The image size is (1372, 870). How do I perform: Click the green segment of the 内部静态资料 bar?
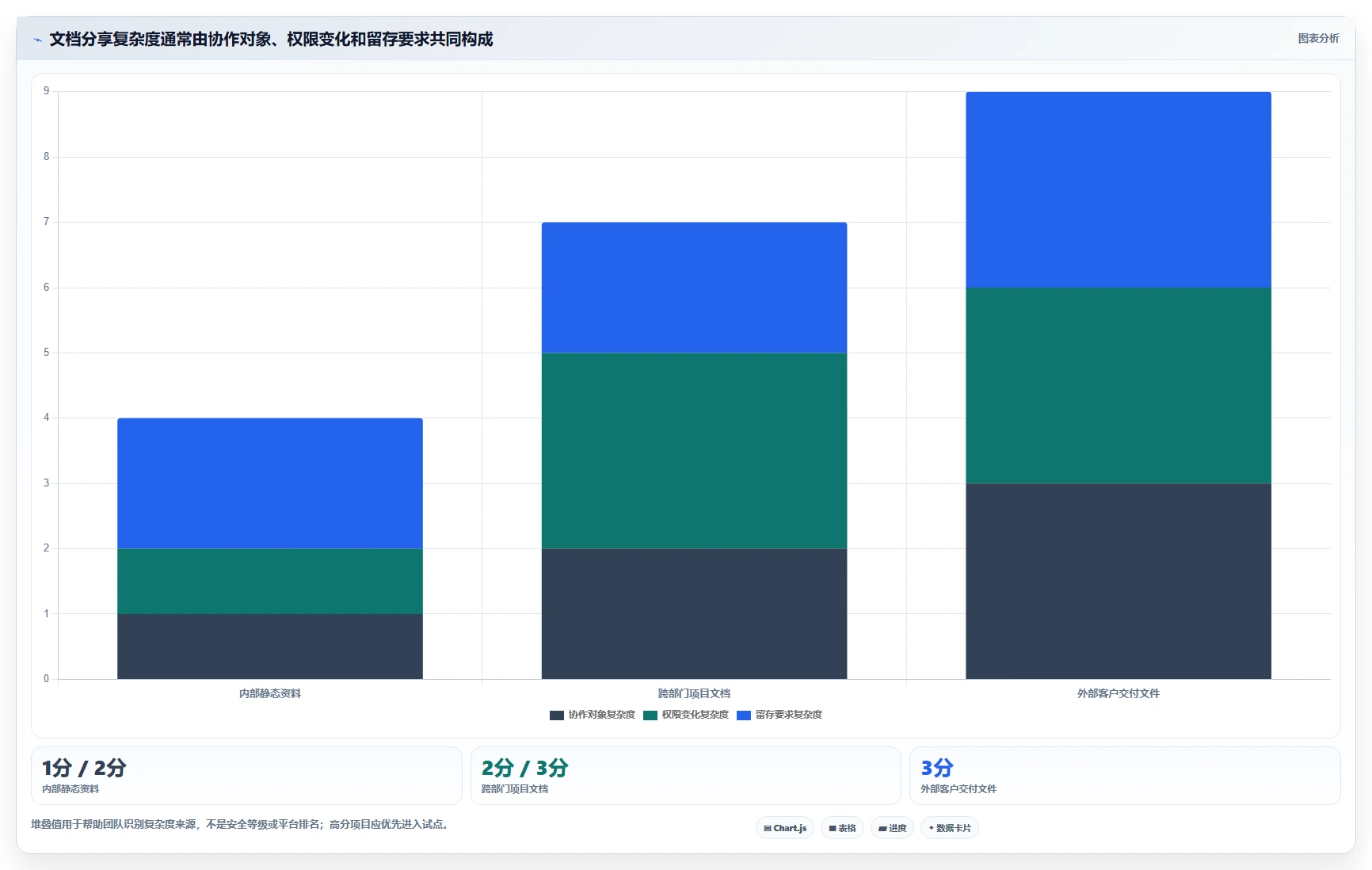[x=270, y=581]
